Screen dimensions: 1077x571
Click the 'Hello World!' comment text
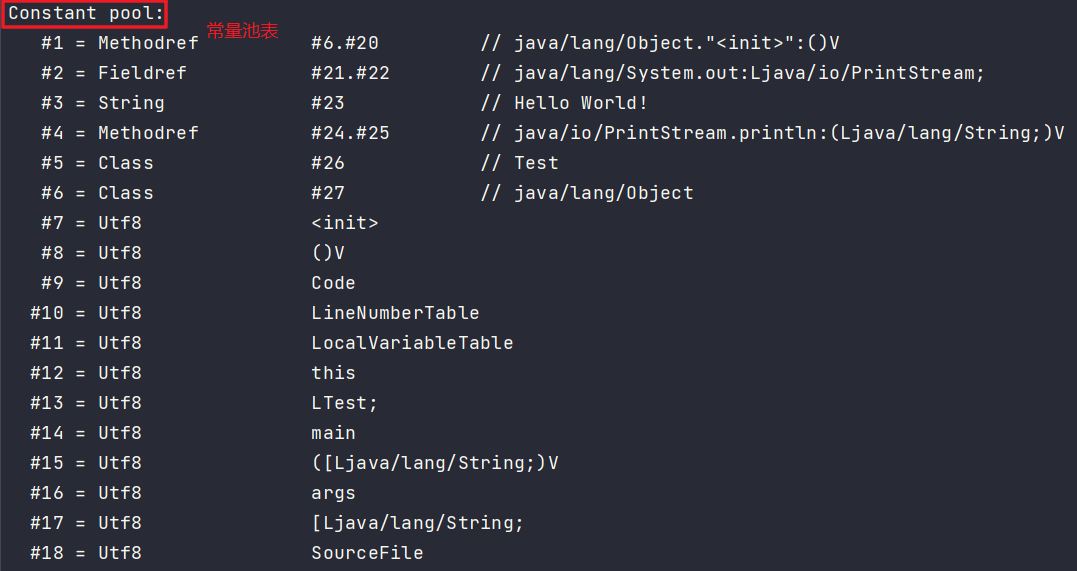580,103
